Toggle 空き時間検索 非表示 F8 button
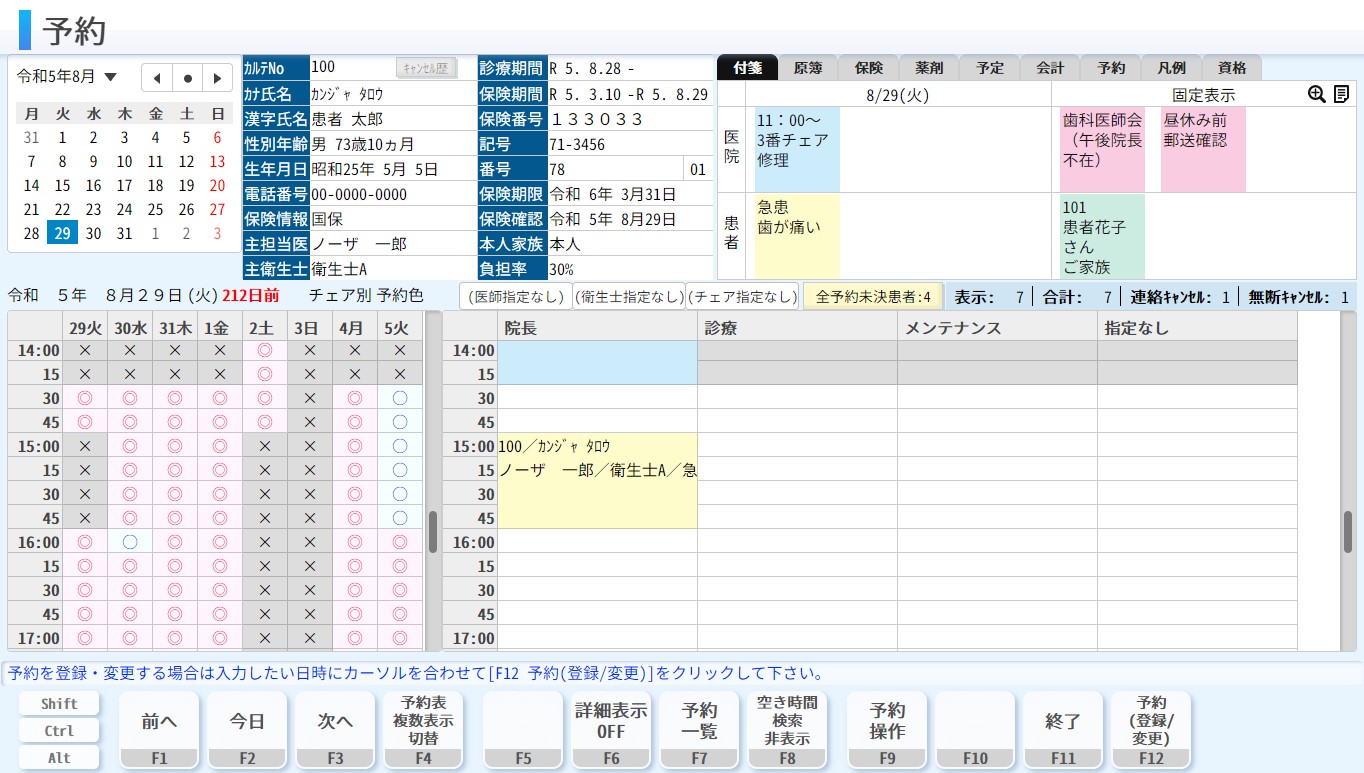Image resolution: width=1364 pixels, height=773 pixels. click(787, 730)
